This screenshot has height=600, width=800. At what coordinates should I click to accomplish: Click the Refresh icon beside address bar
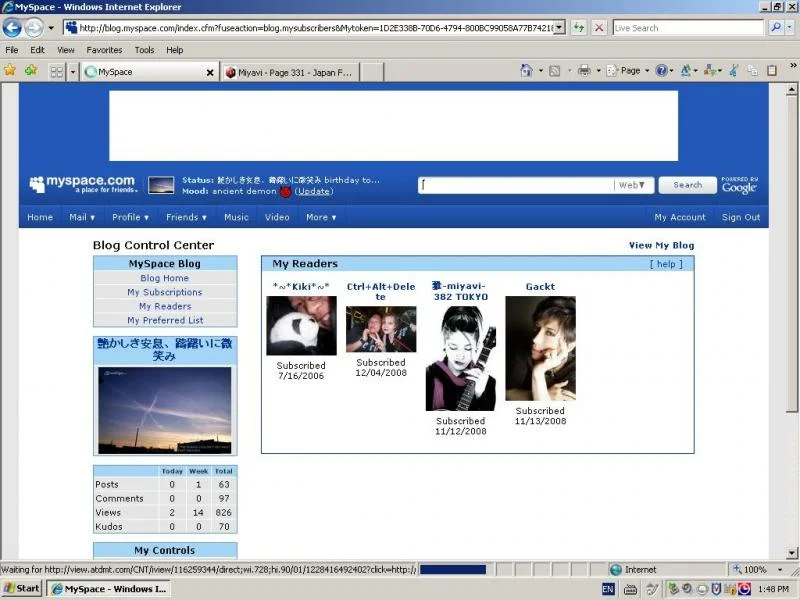coord(579,28)
